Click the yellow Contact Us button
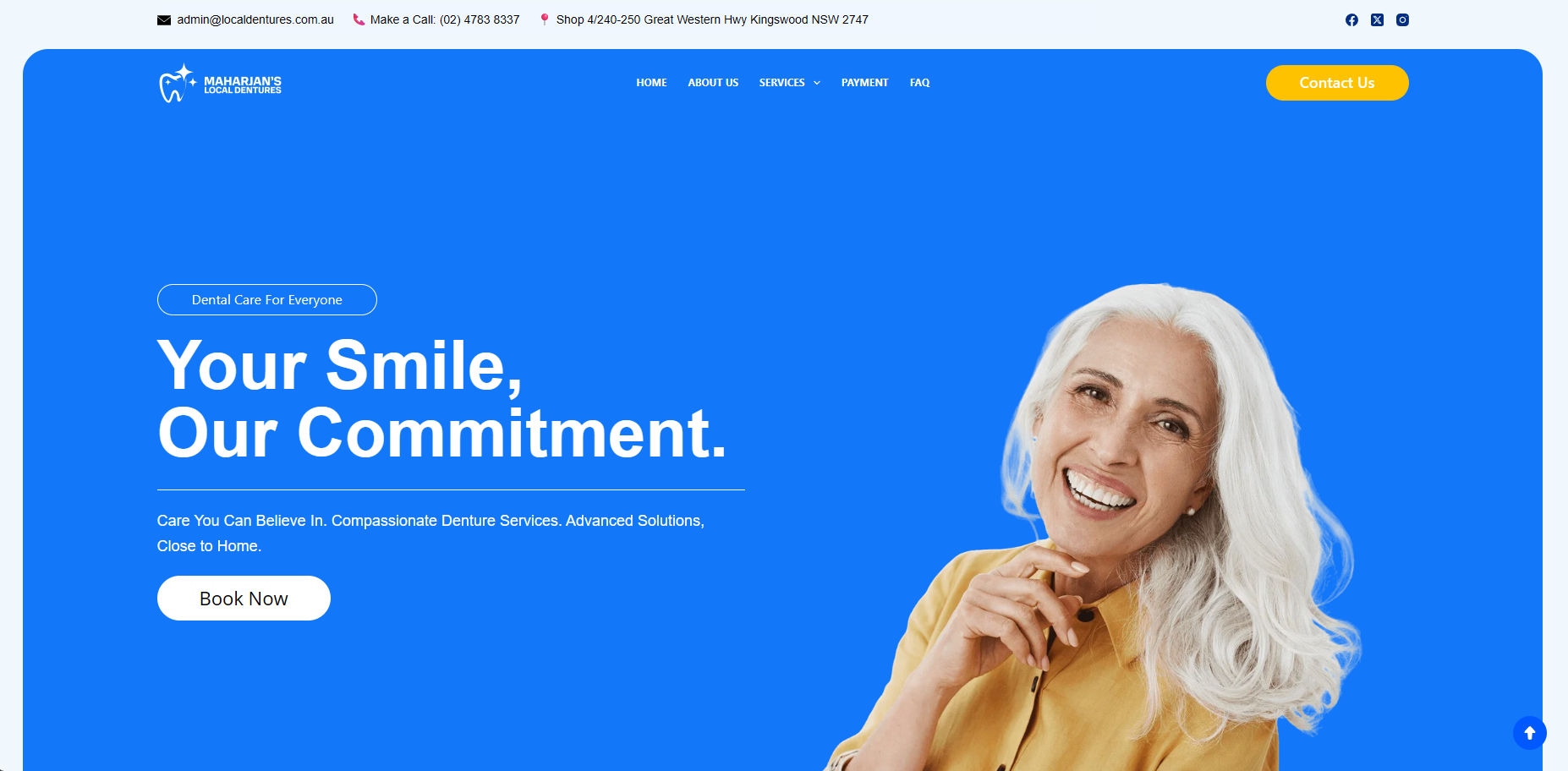 1337,83
